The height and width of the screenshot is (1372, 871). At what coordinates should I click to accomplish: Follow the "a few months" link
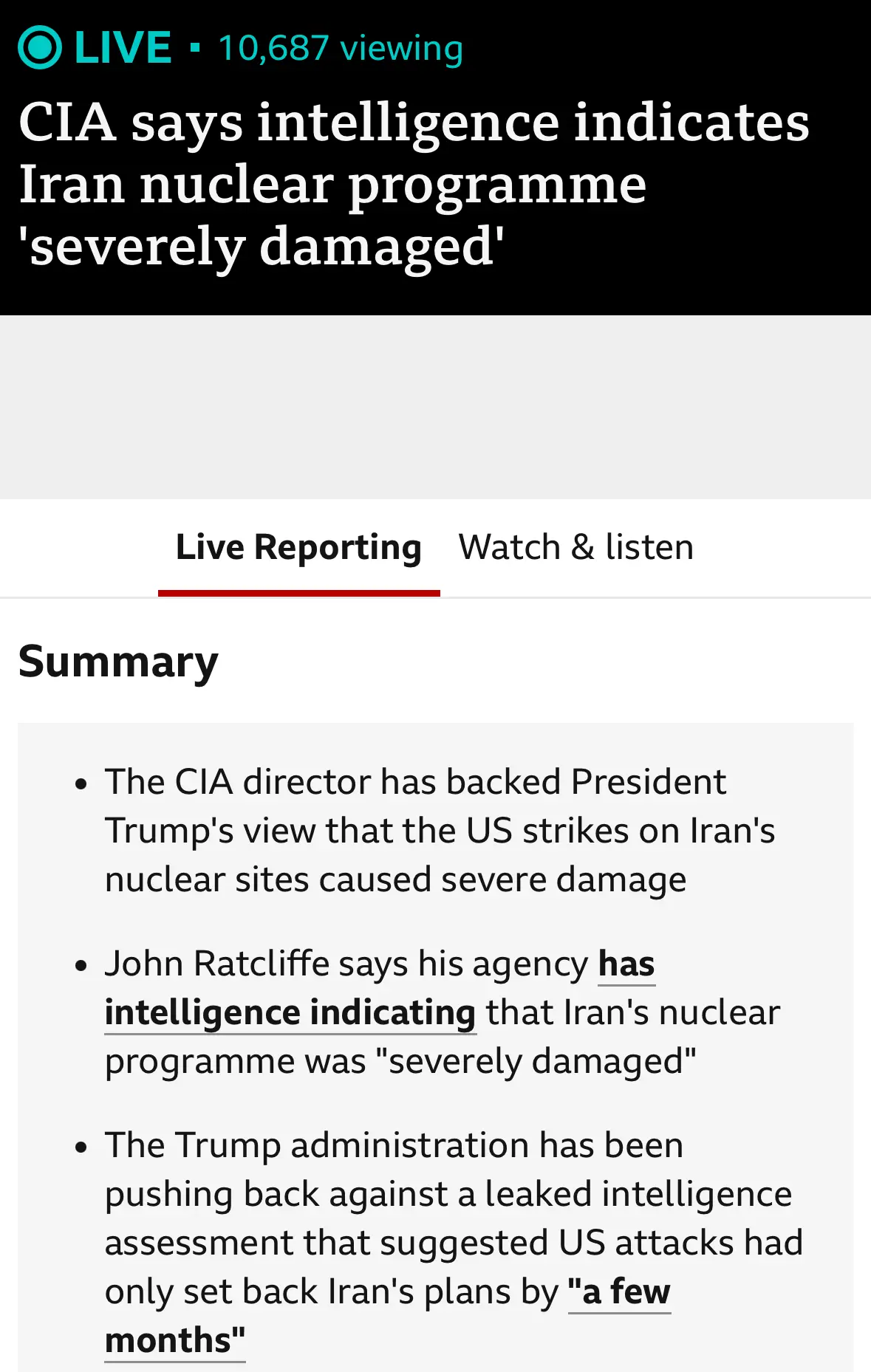(x=388, y=1316)
